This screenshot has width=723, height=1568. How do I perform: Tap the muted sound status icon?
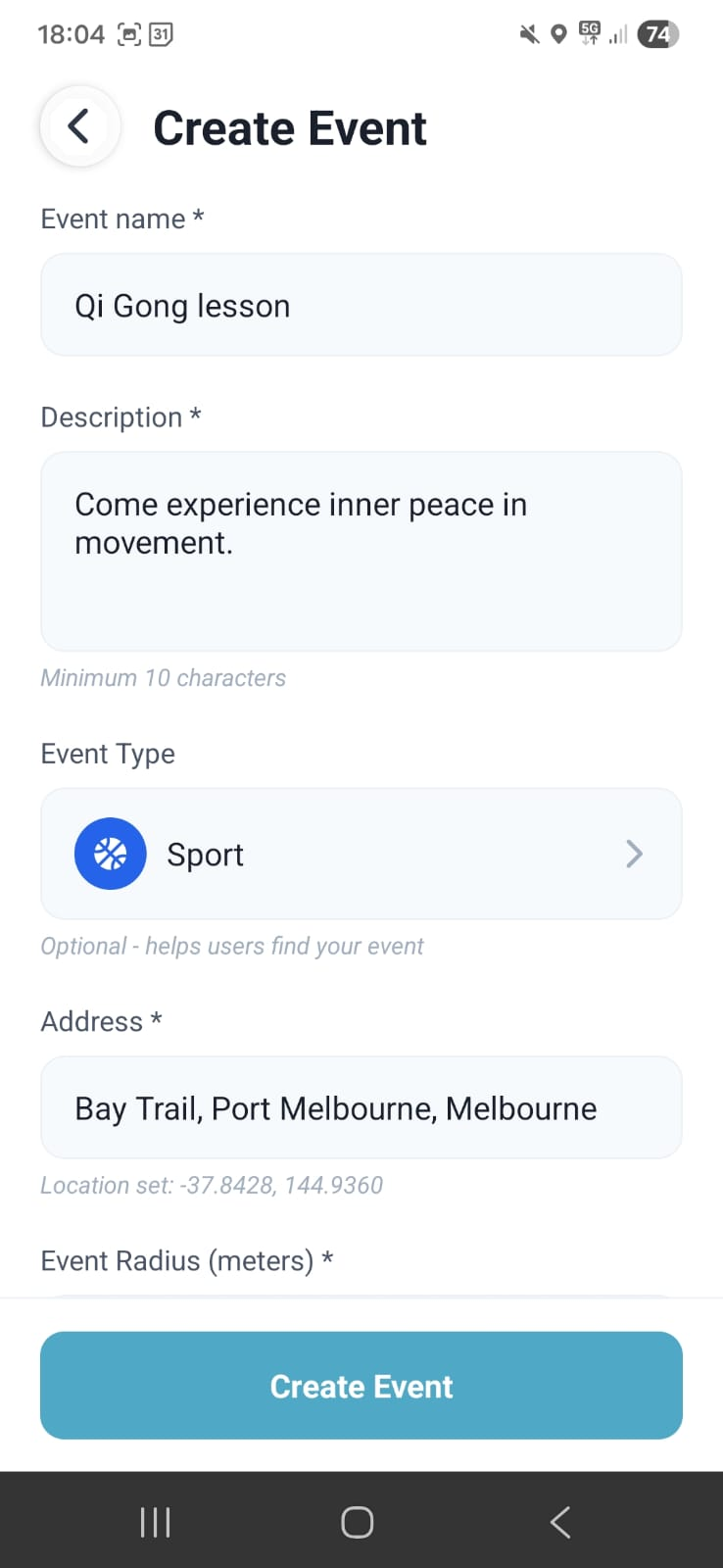(529, 35)
